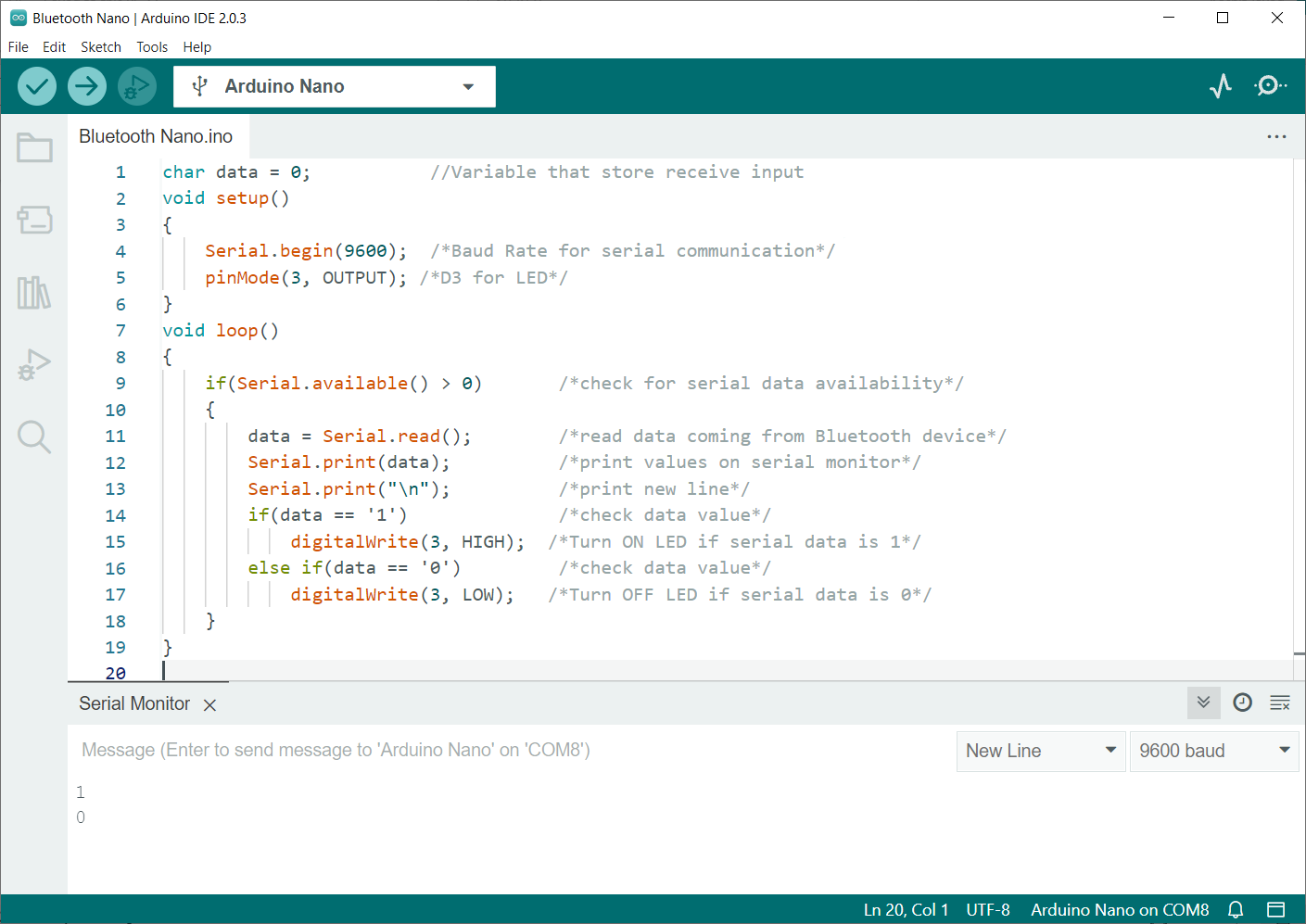1306x924 pixels.
Task: Click the Serial.begin(9600) code line
Action: point(306,251)
